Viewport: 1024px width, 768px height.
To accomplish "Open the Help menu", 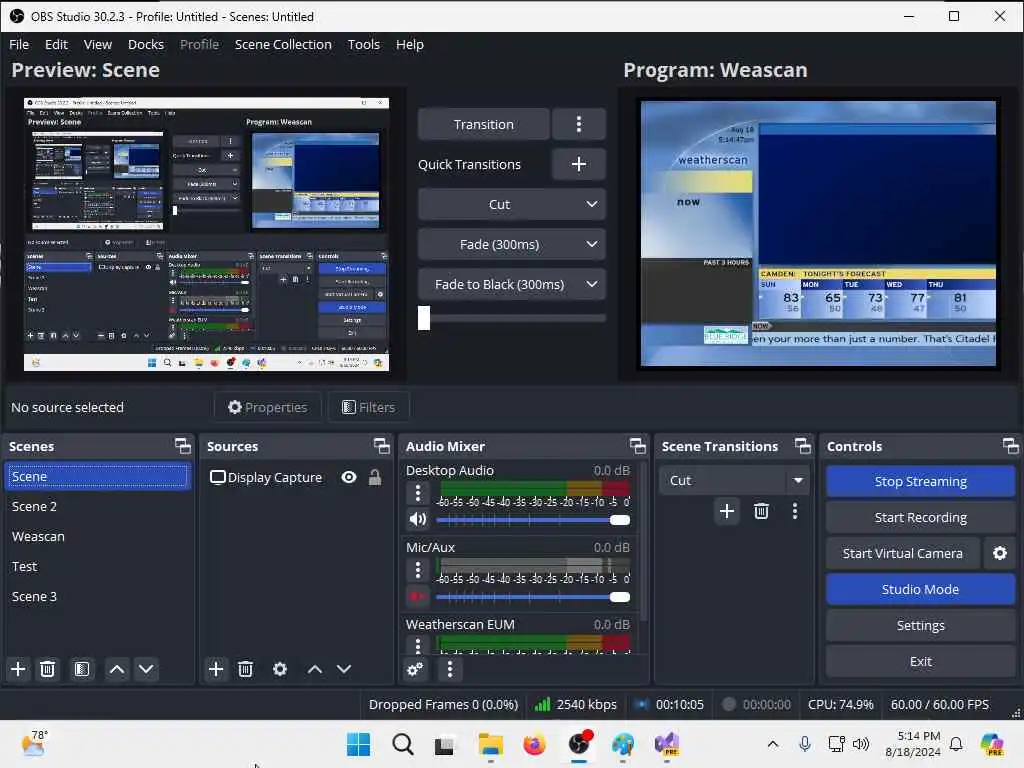I will click(409, 44).
